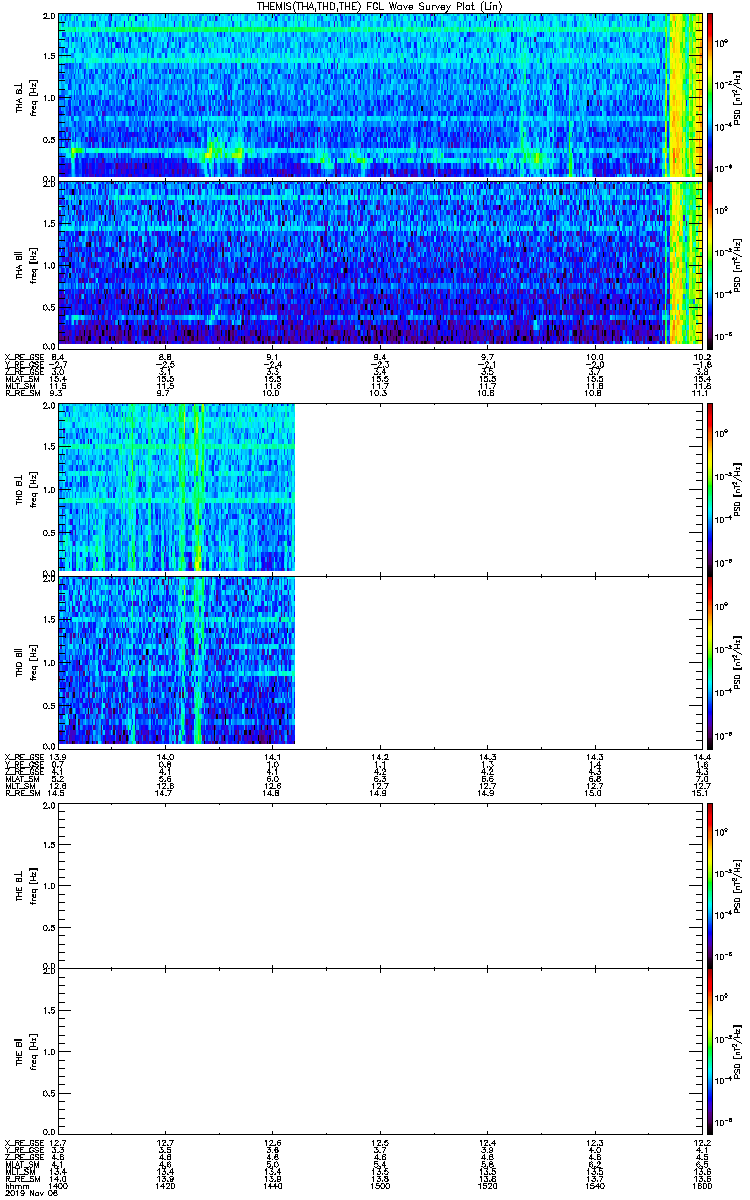Click the THA BL PSD color bar
The height and width of the screenshot is (1200, 750).
709,96
